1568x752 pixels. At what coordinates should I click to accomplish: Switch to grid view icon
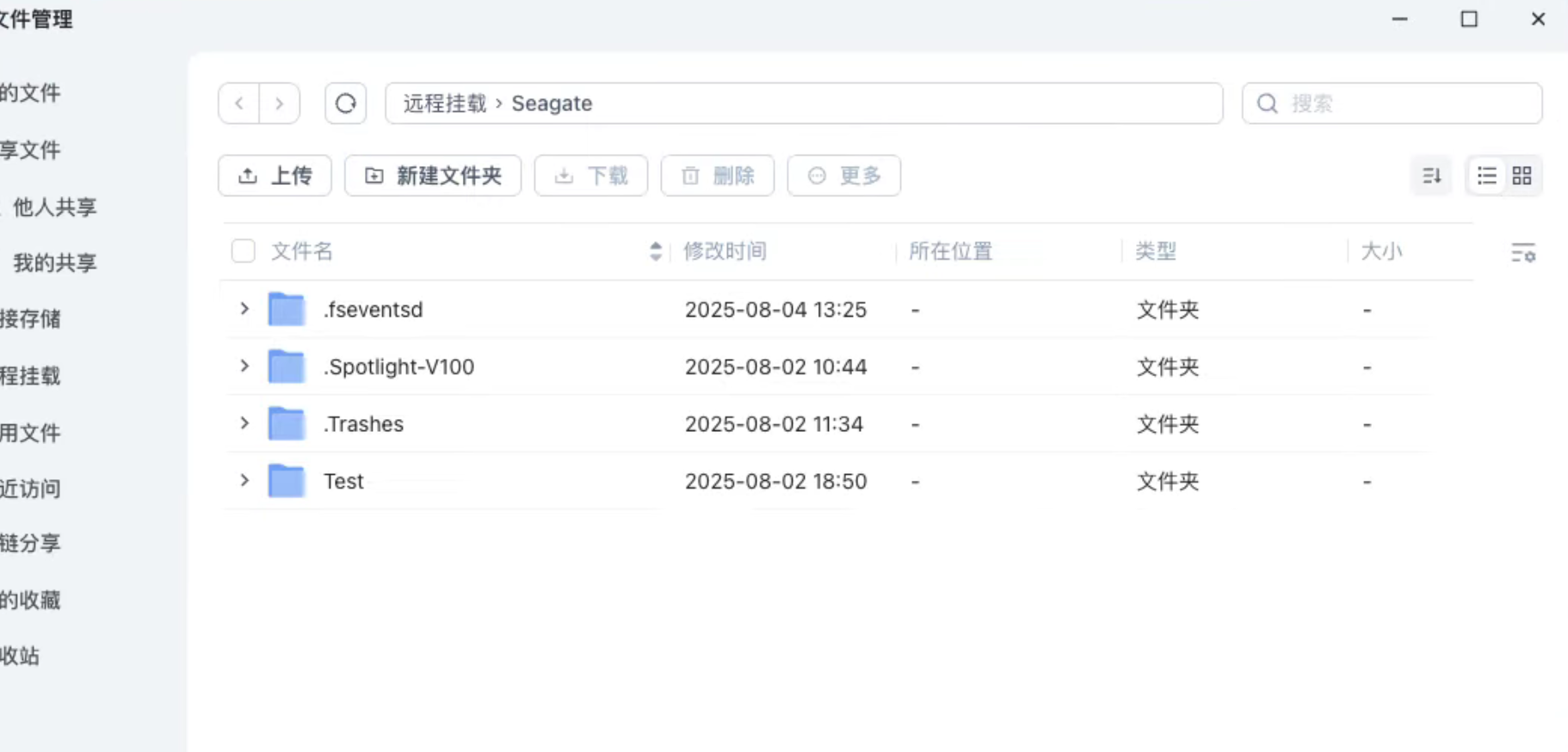point(1522,176)
